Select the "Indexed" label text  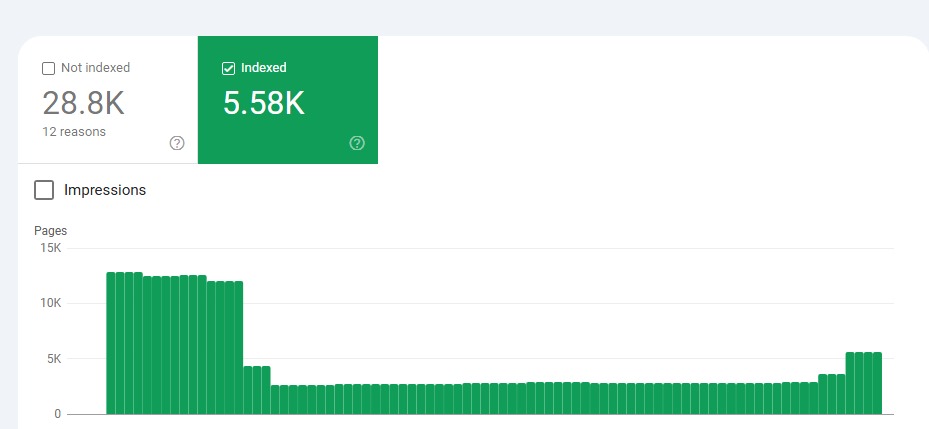click(x=264, y=68)
